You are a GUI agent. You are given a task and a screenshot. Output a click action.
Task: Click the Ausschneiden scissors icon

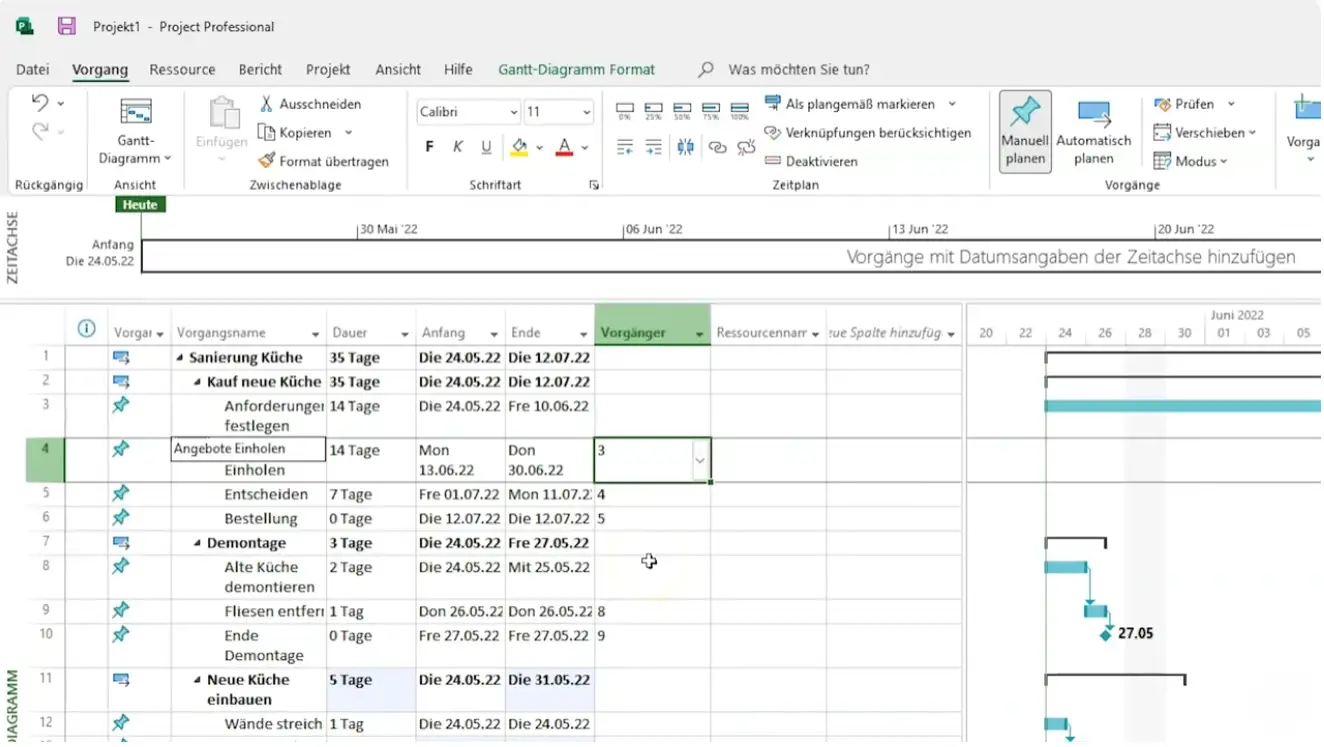[266, 104]
